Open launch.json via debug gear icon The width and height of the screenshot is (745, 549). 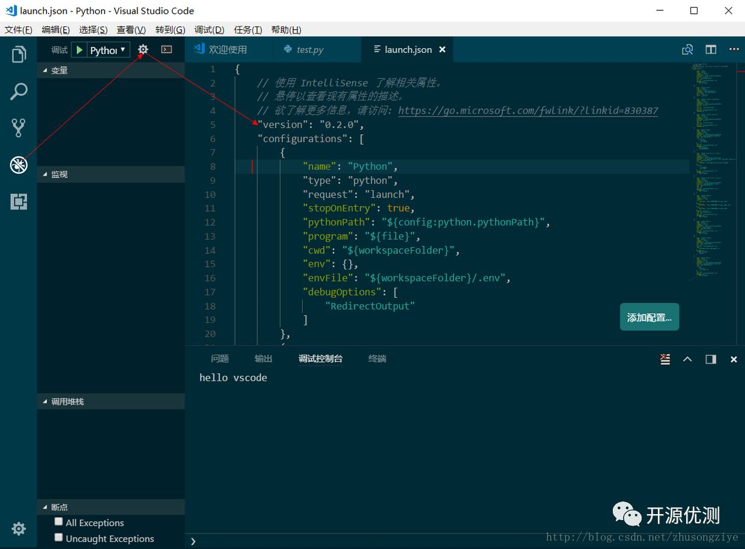143,49
